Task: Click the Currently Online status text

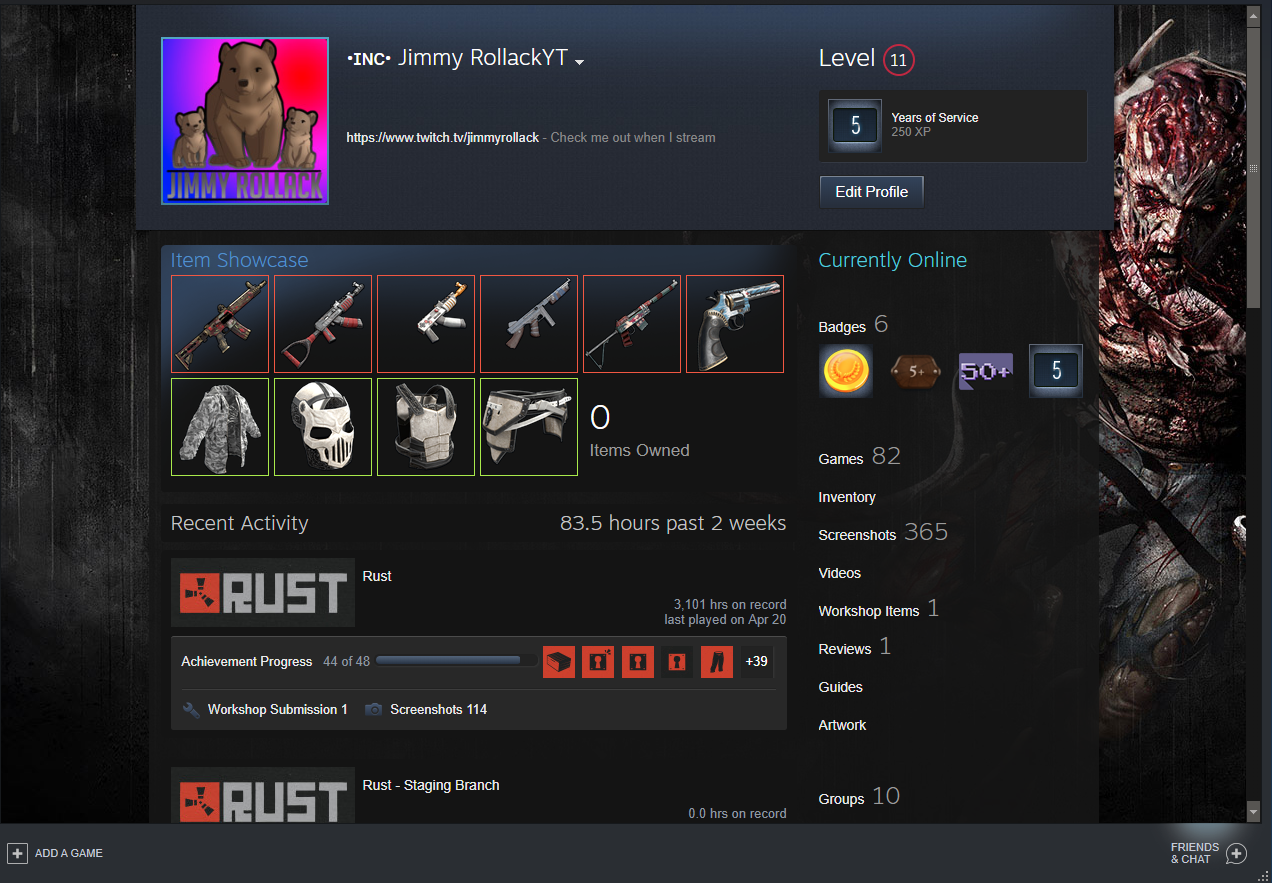Action: coord(893,260)
